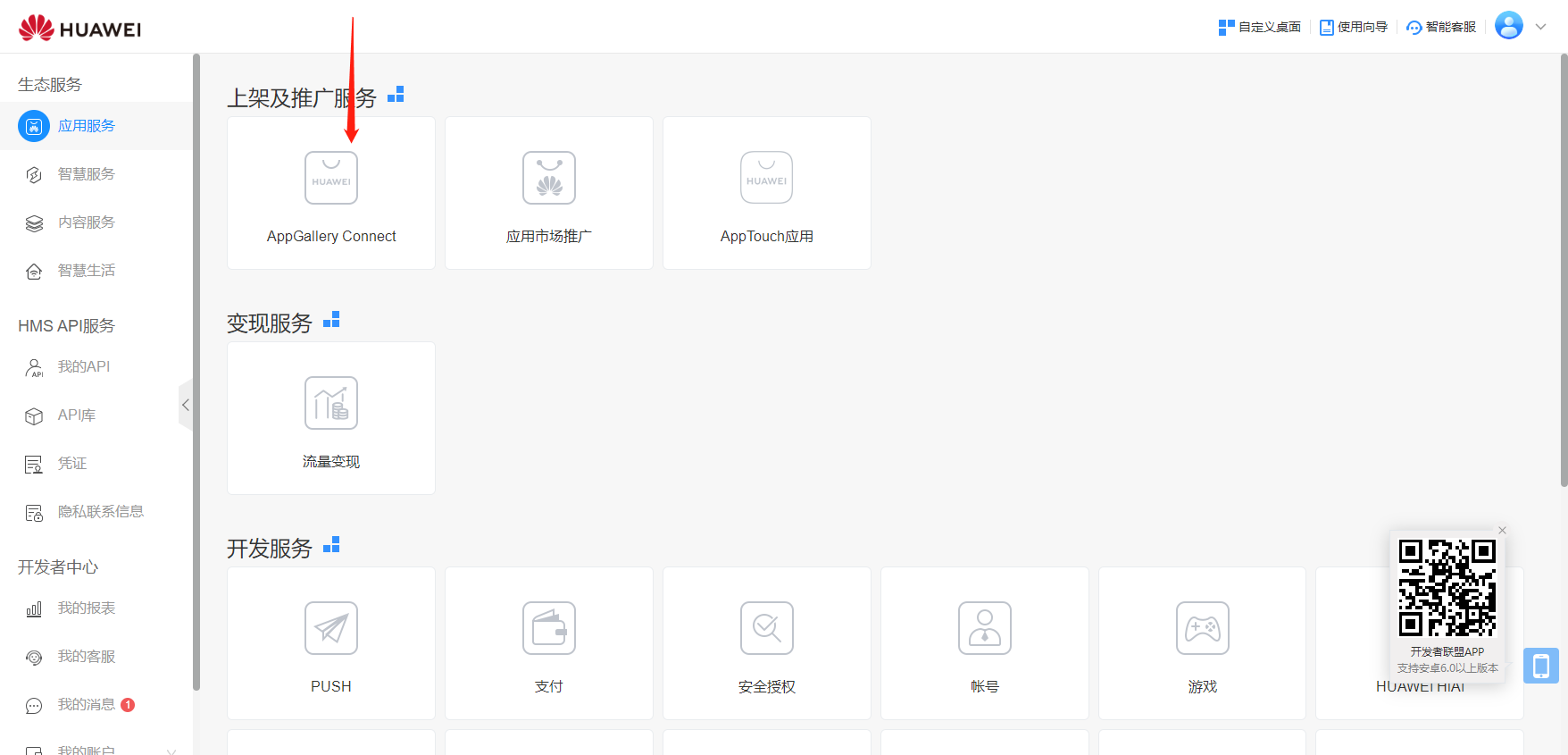Click the 我的报表 bar chart icon
Viewport: 1568px width, 755px height.
coord(34,609)
